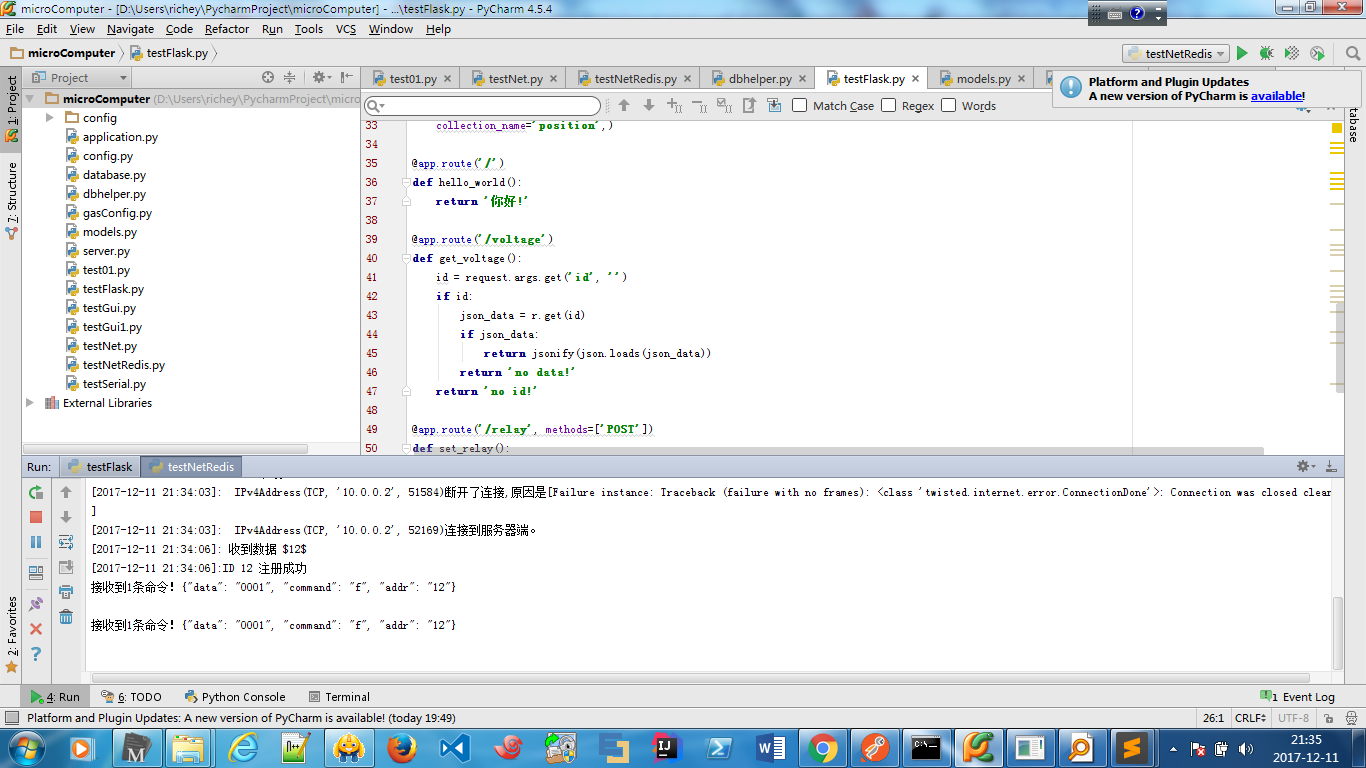Go up the stack trace in console
1366x768 pixels.
click(66, 492)
